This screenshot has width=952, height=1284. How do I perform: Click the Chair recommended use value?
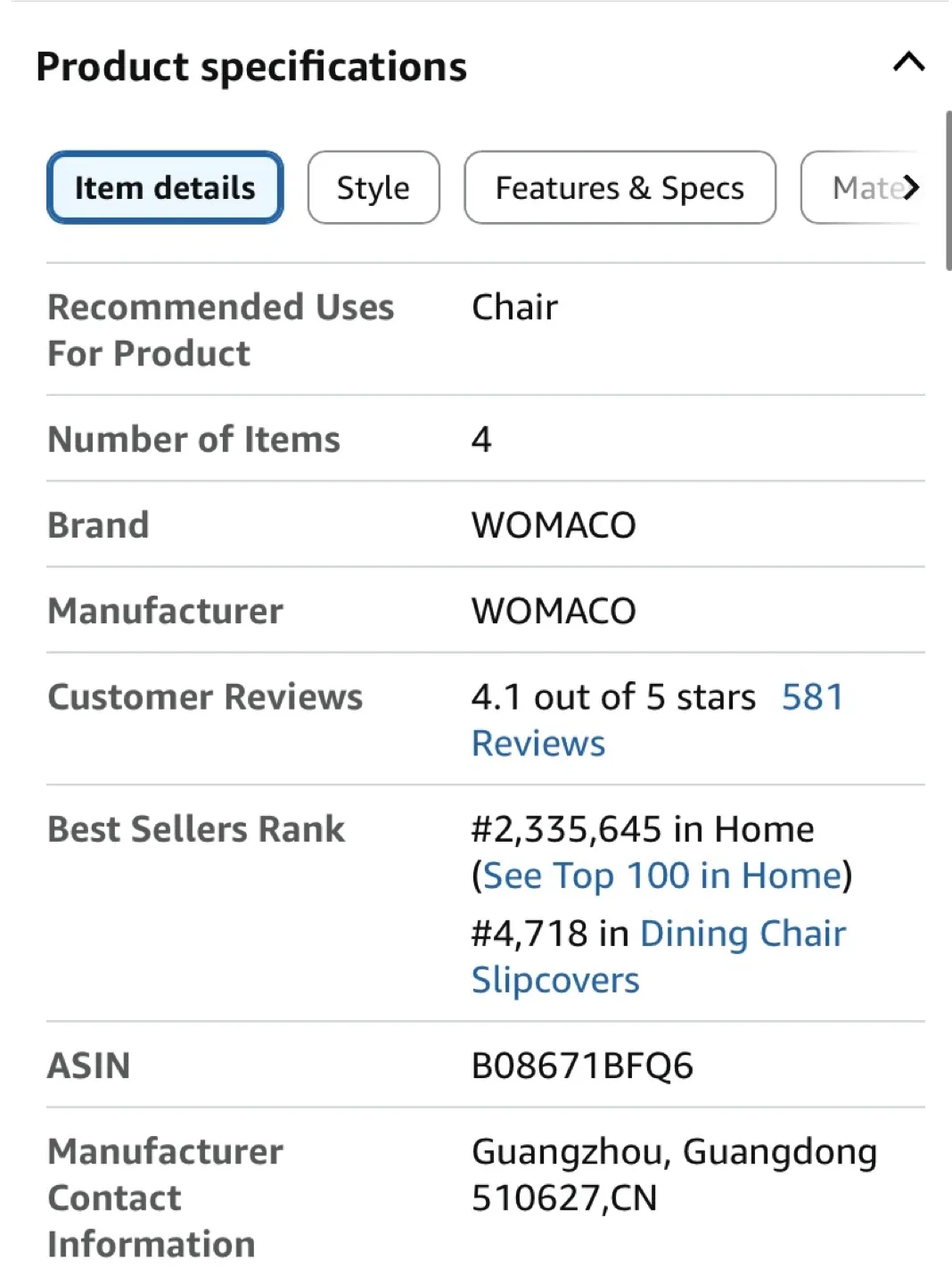pyautogui.click(x=514, y=307)
